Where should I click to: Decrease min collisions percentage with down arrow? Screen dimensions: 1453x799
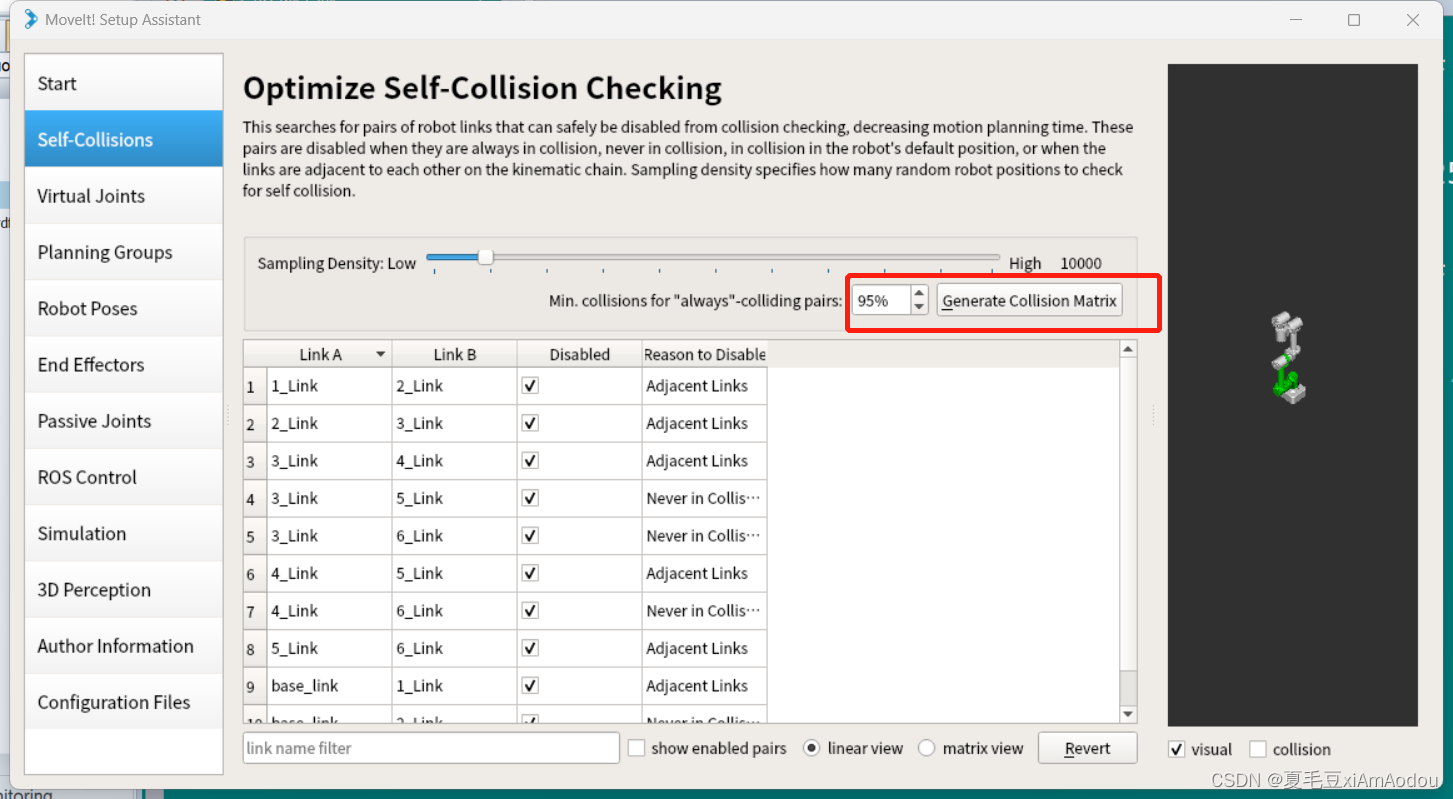pos(920,307)
